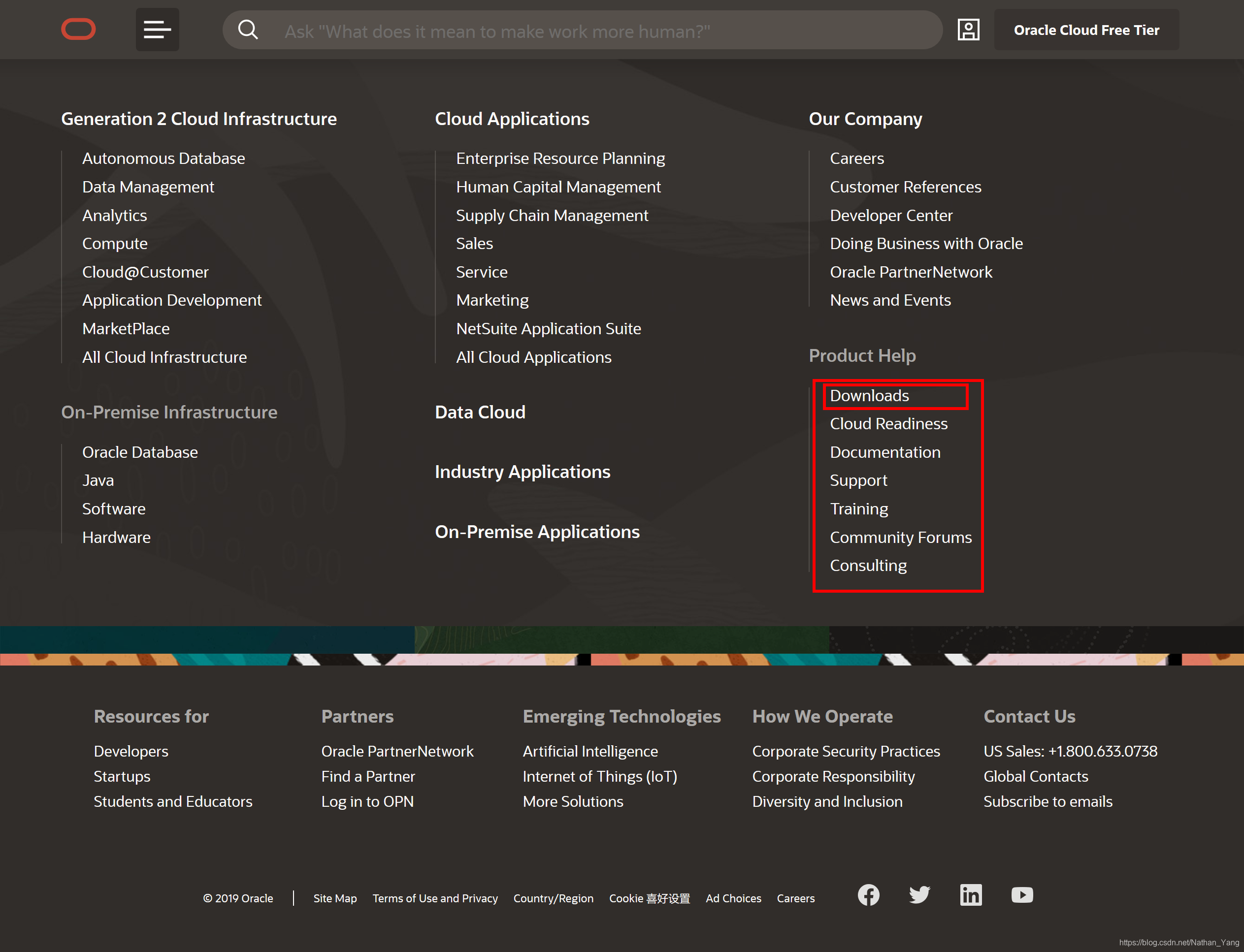
Task: Click the red Oracle logo
Action: click(78, 30)
